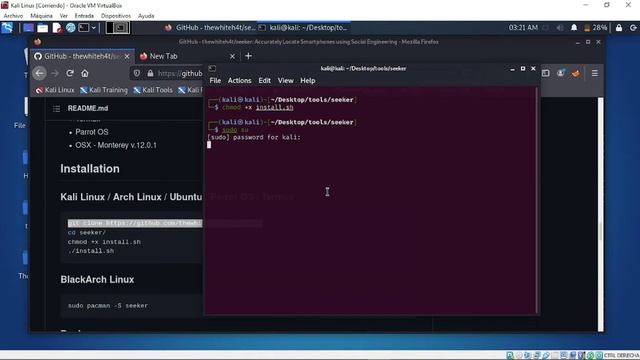Open a new tab with plus button
Screen dimensions: 640x360
coord(248,56)
